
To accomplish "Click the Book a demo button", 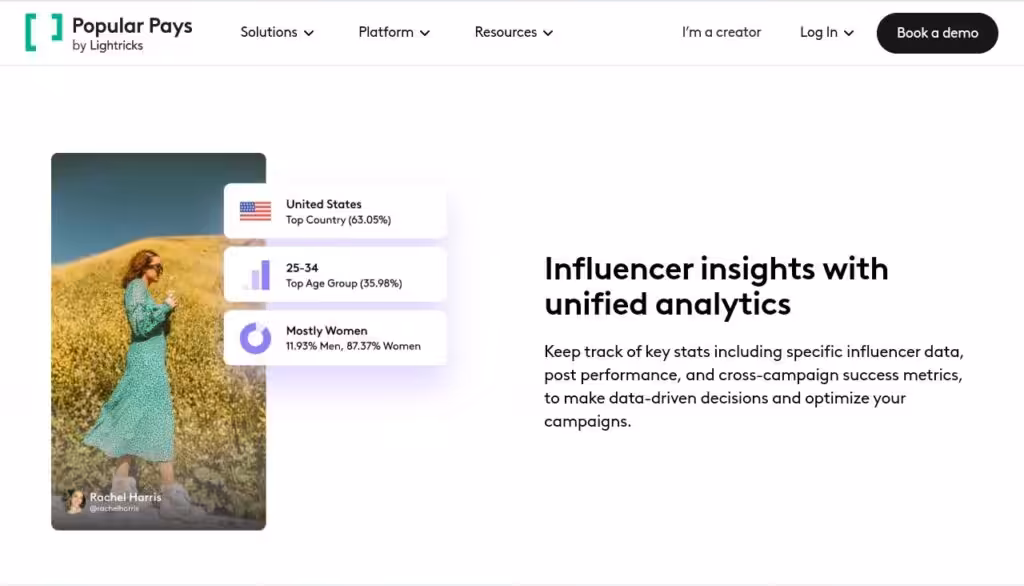I will point(937,32).
